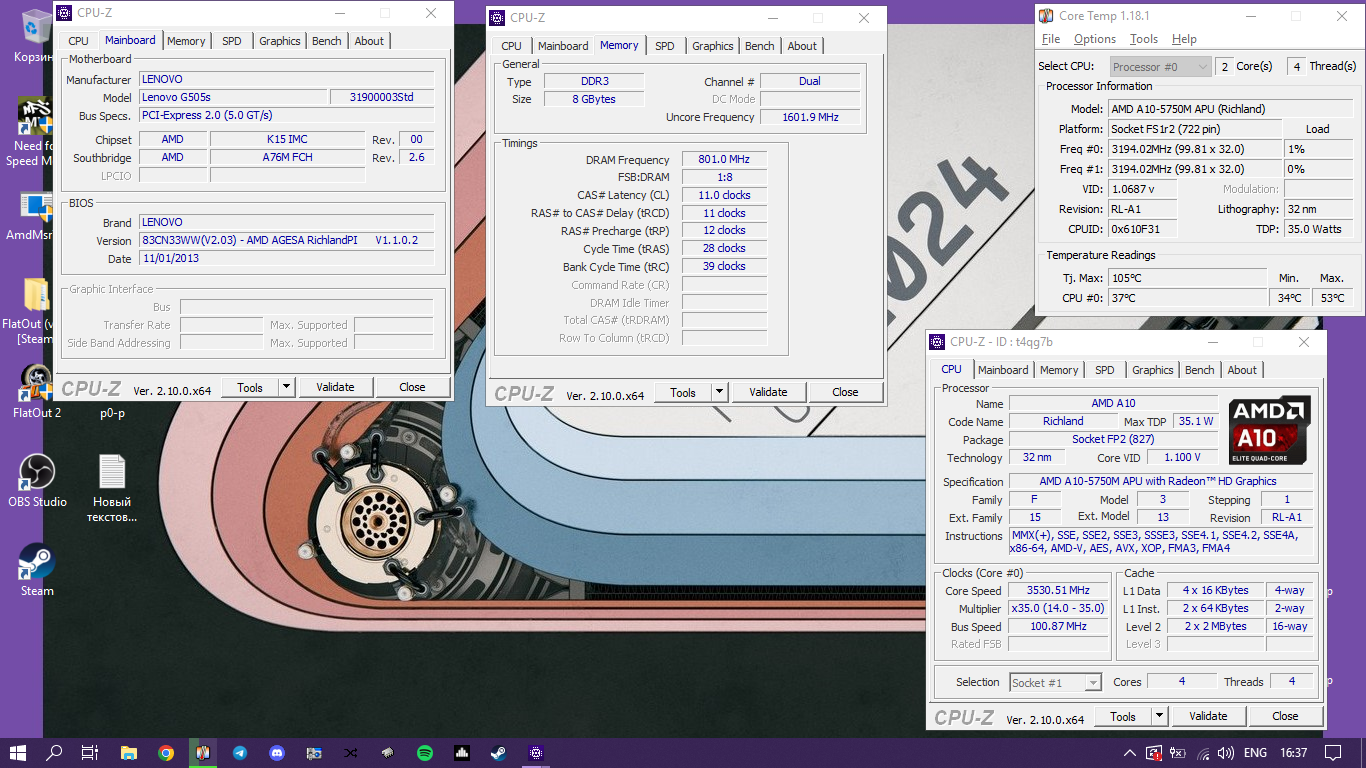Open File Explorer from taskbar
This screenshot has height=768, width=1366.
pos(128,753)
